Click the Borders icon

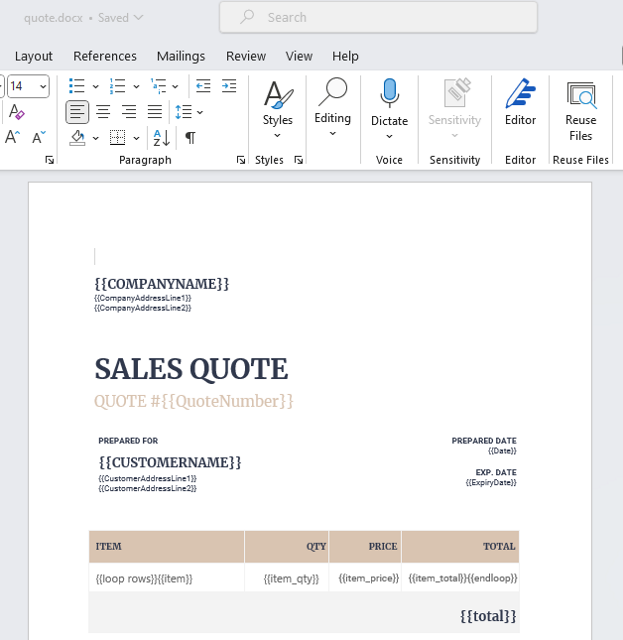(118, 138)
